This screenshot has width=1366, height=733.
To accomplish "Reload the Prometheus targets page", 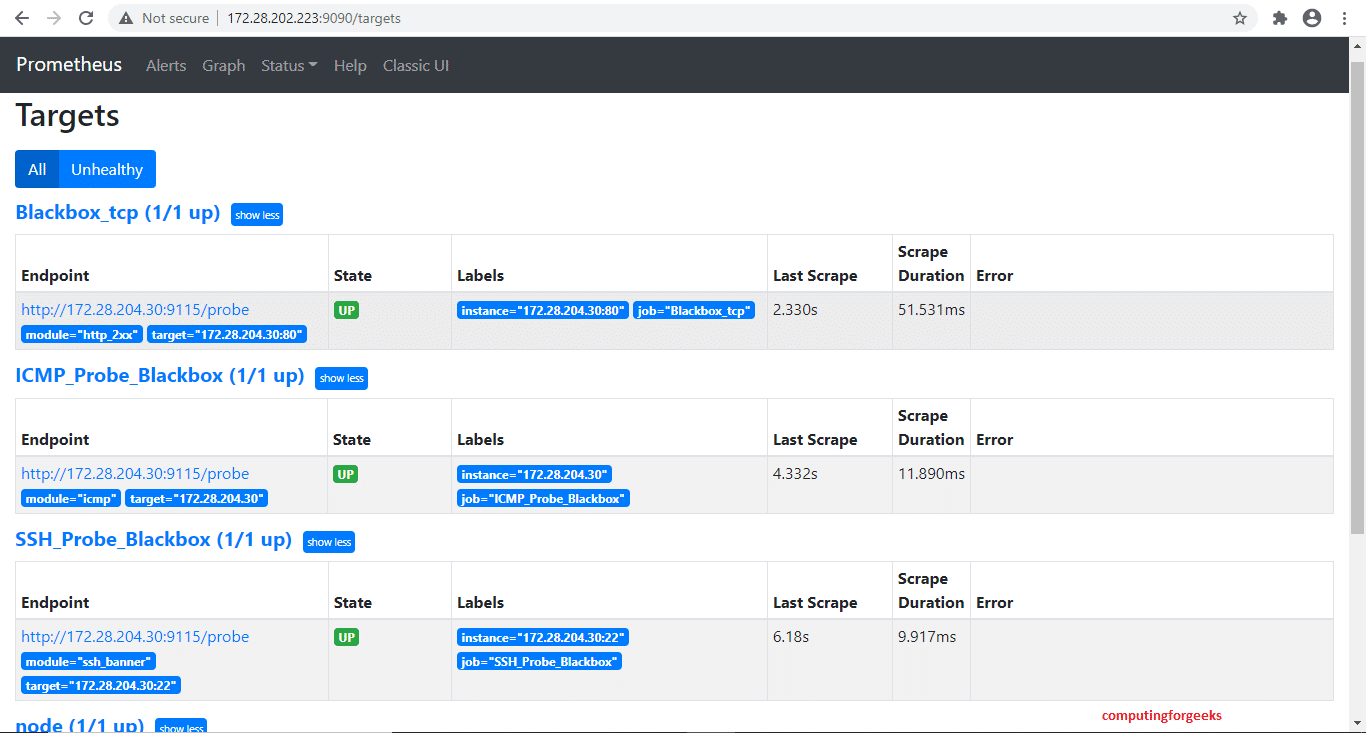I will (x=86, y=17).
